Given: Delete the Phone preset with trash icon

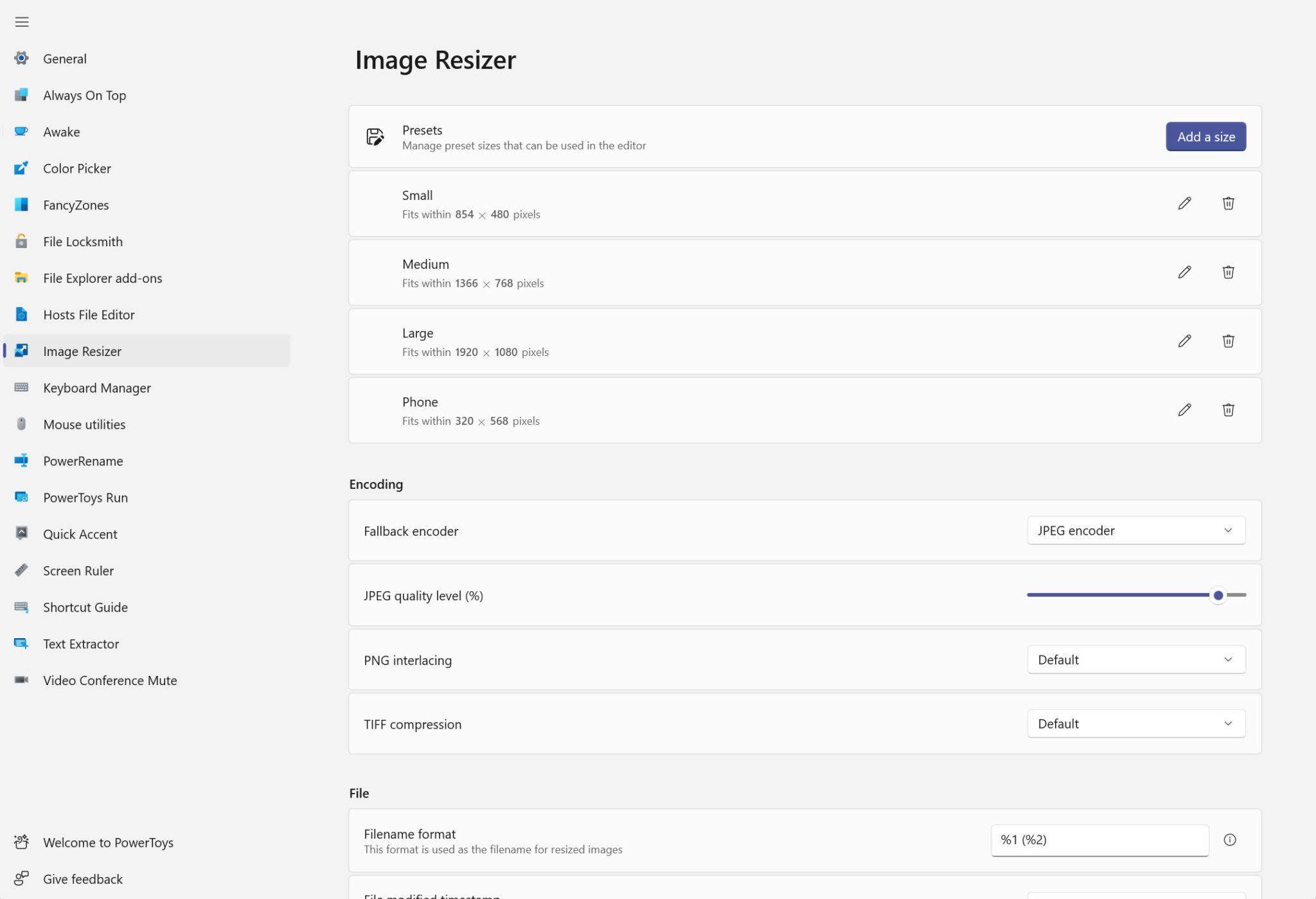Looking at the screenshot, I should click(1228, 410).
